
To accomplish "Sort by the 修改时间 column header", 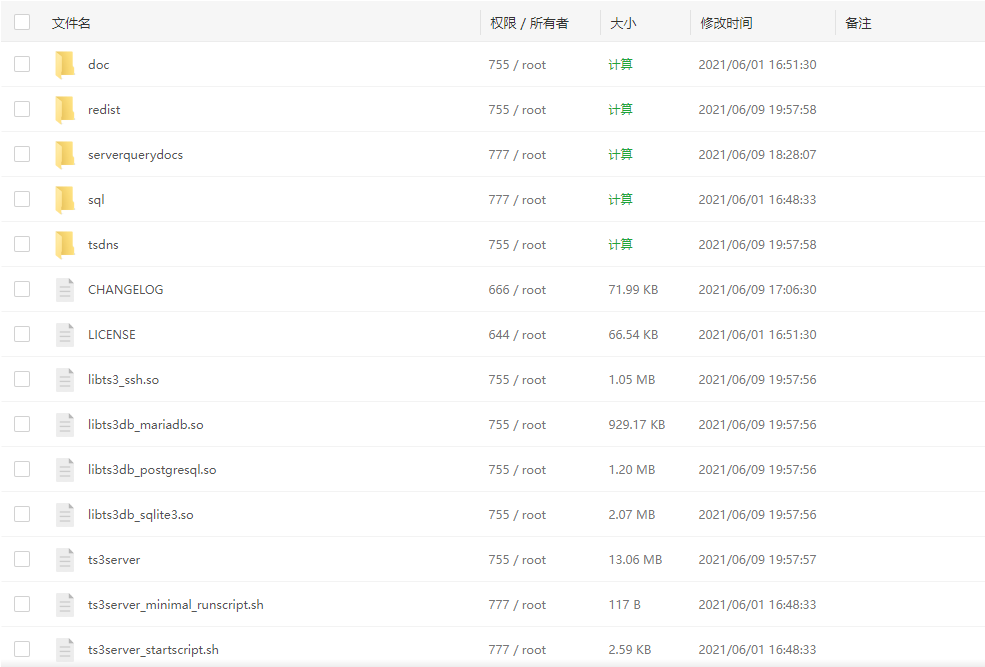I will pyautogui.click(x=726, y=23).
